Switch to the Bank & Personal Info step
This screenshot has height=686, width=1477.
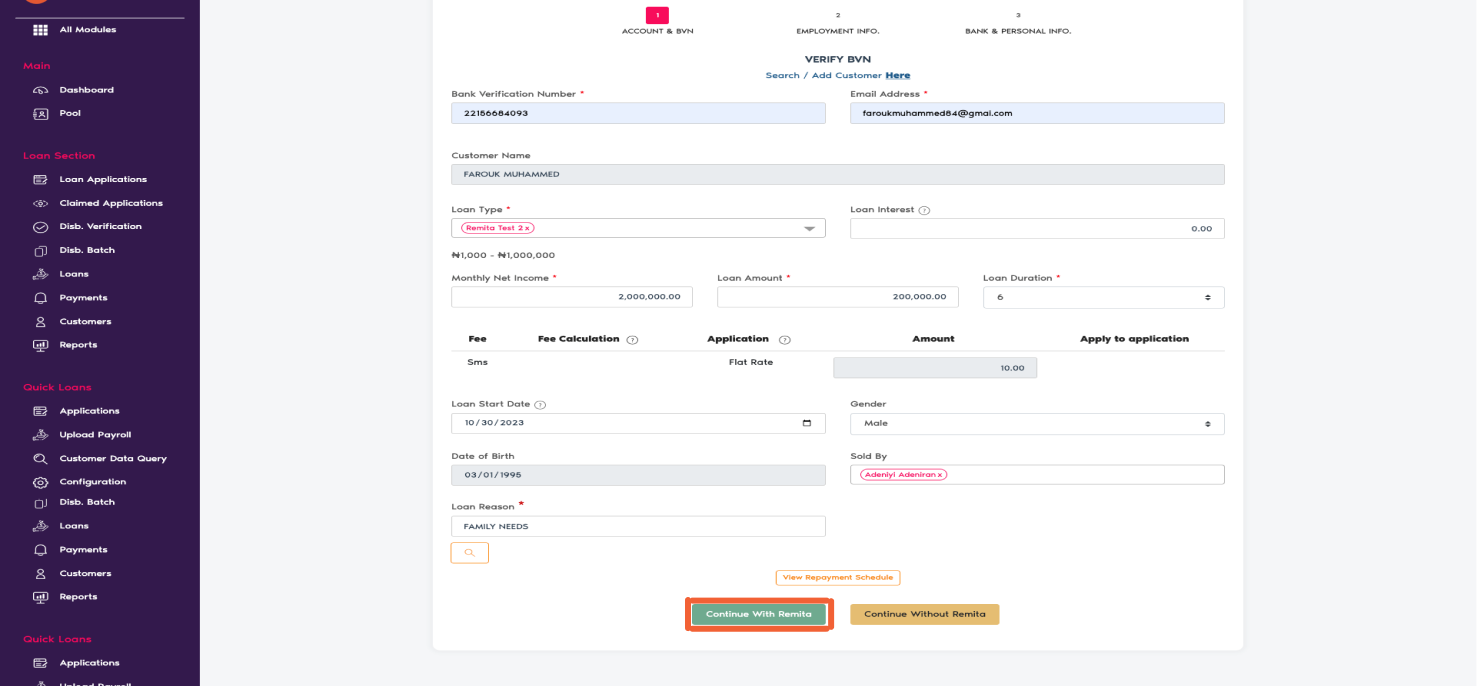(x=1017, y=22)
